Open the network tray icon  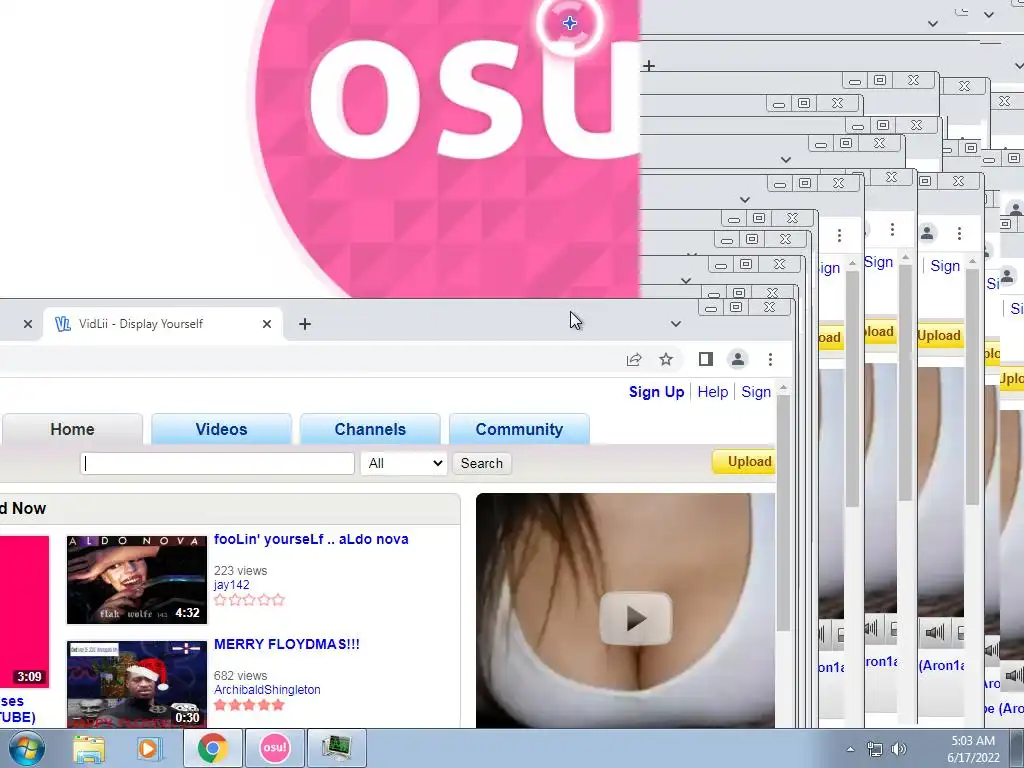(874, 749)
